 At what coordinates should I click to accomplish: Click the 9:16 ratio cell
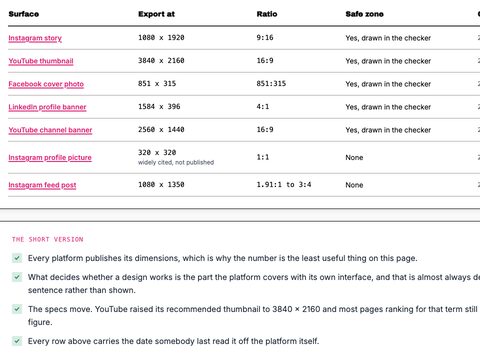[x=265, y=38]
